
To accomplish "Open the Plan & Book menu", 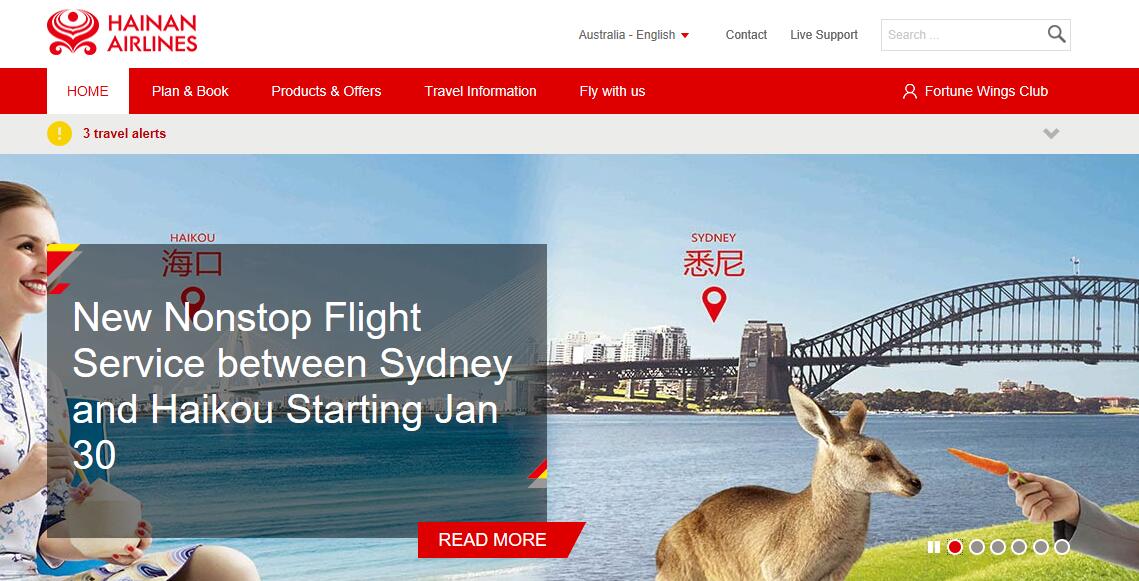I will click(190, 92).
